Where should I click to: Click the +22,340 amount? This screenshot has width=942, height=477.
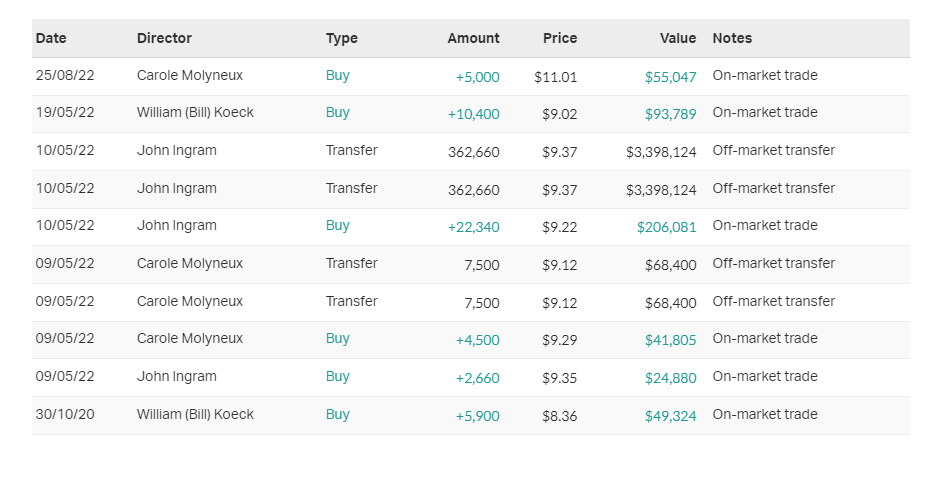(473, 227)
